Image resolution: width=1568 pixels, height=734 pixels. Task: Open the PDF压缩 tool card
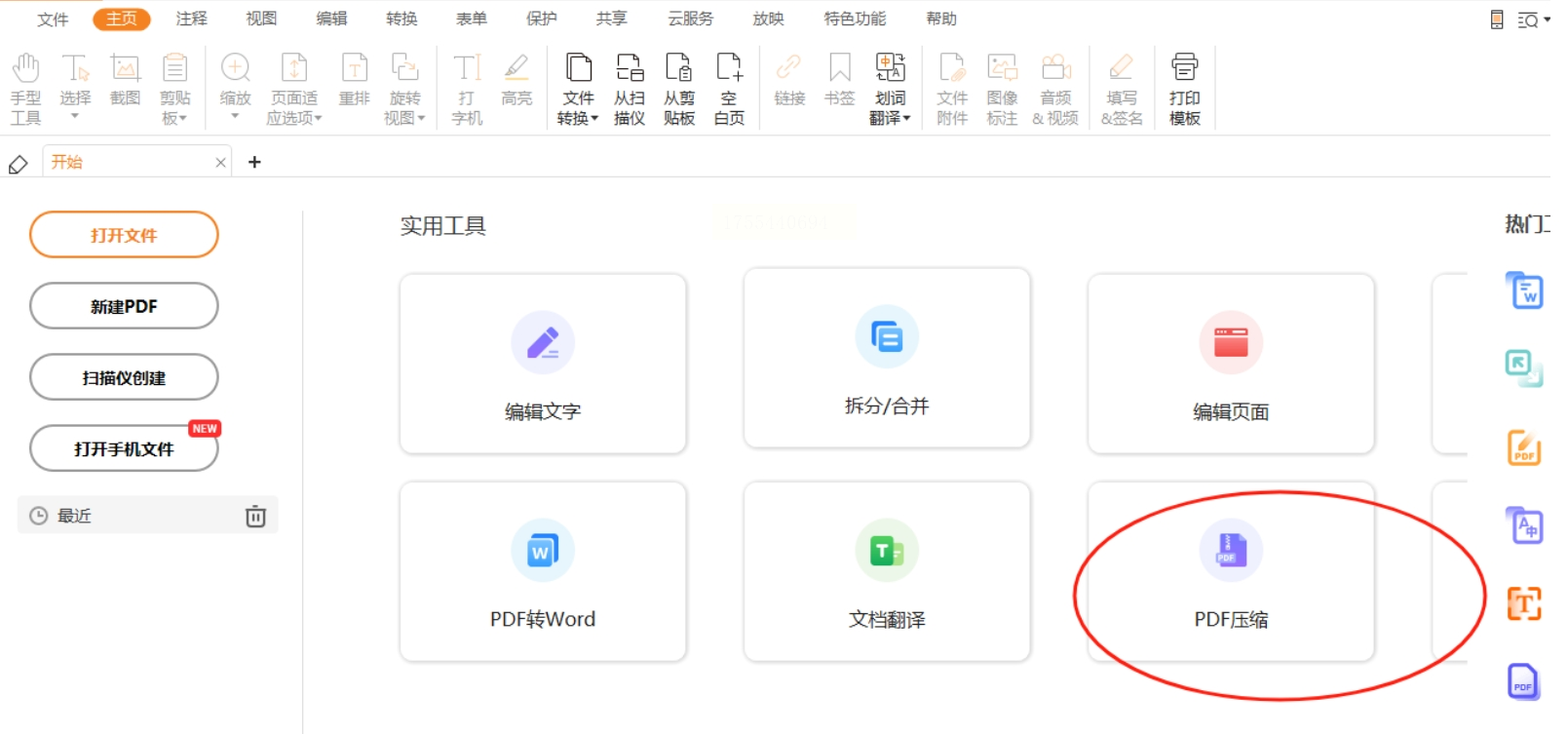pos(1231,572)
